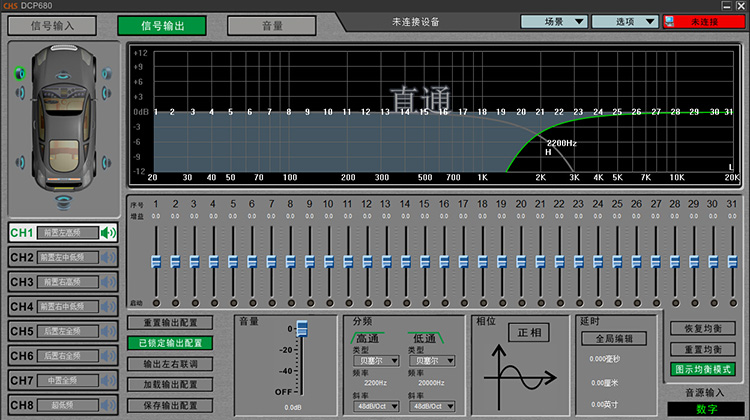Toggle the enable dot under EQ band 1
Viewport: 750px width, 420px height.
pyautogui.click(x=156, y=303)
